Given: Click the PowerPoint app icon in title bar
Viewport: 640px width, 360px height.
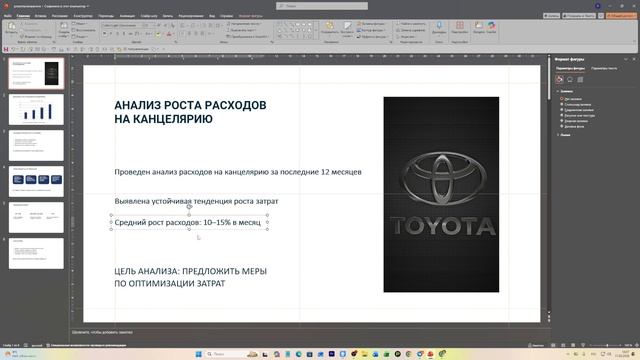Looking at the screenshot, I should pos(6,6).
